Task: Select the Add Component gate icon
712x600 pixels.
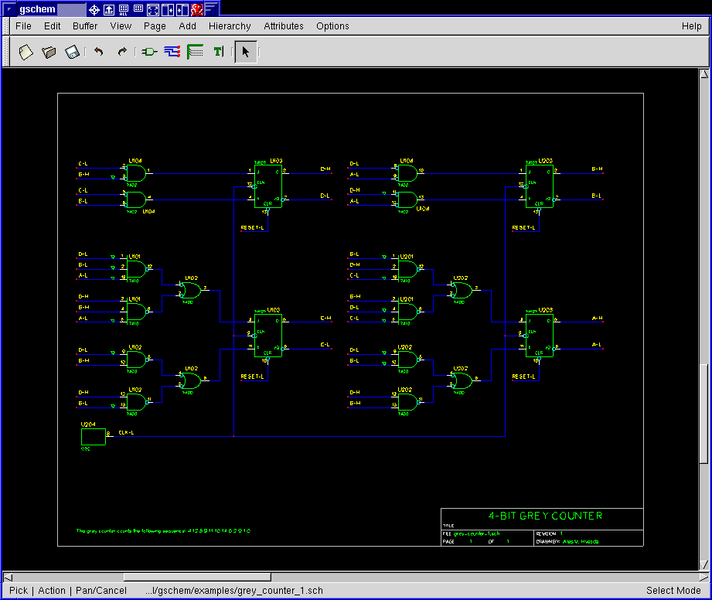Action: (x=149, y=52)
